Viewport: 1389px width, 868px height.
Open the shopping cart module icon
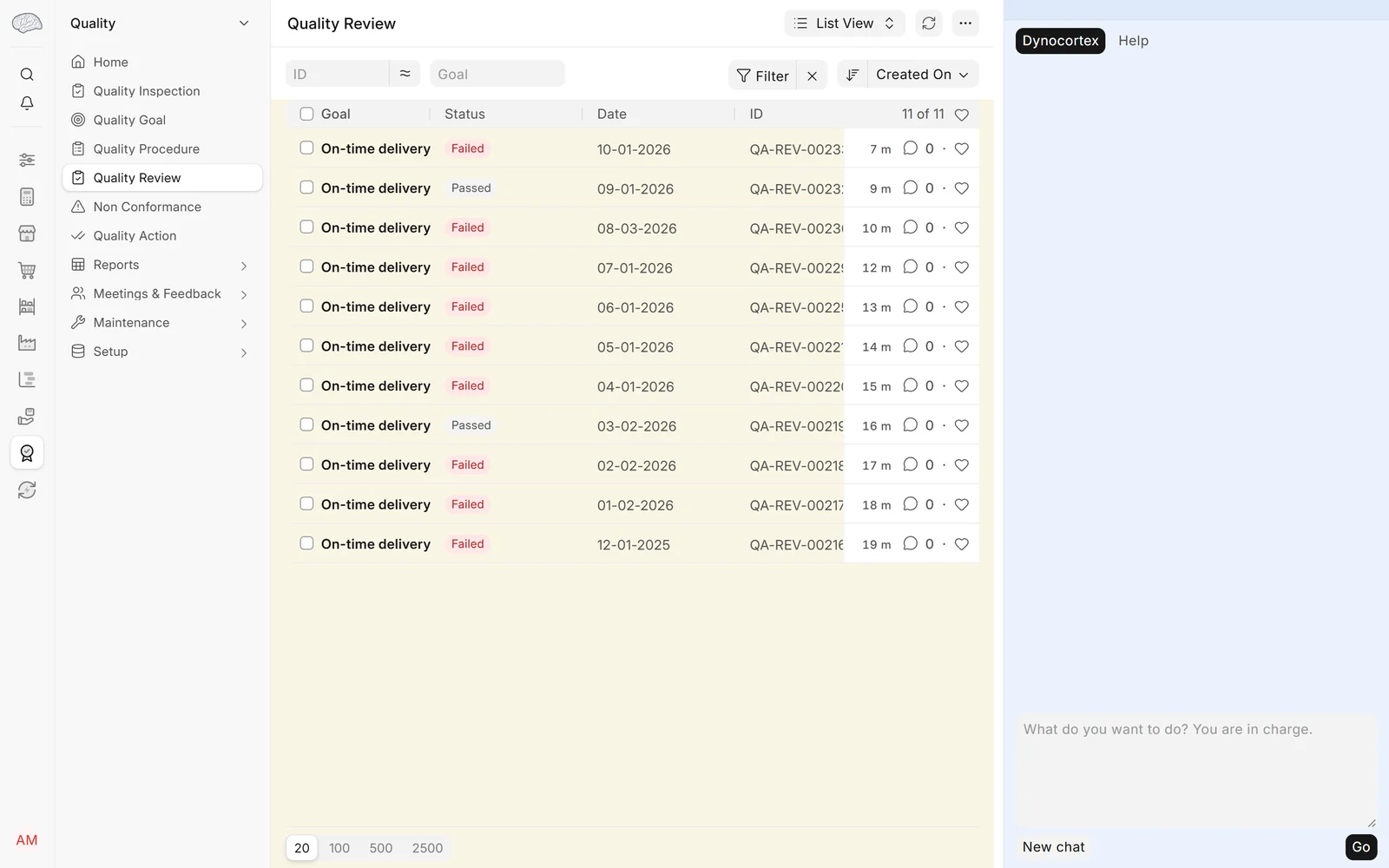[27, 270]
